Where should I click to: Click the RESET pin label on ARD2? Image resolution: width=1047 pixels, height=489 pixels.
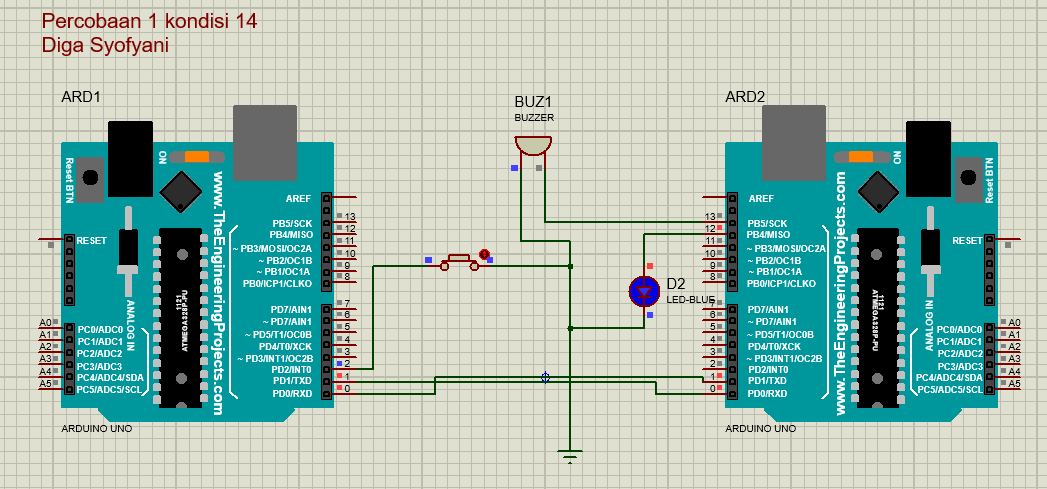click(x=968, y=240)
